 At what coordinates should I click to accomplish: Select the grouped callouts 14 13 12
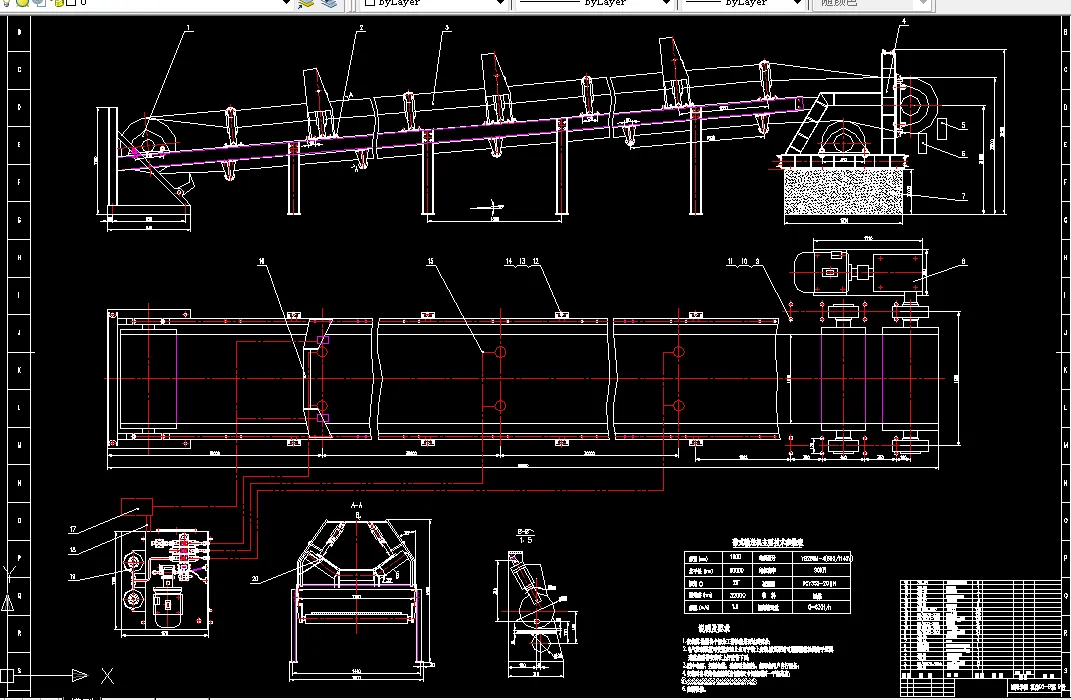523,262
